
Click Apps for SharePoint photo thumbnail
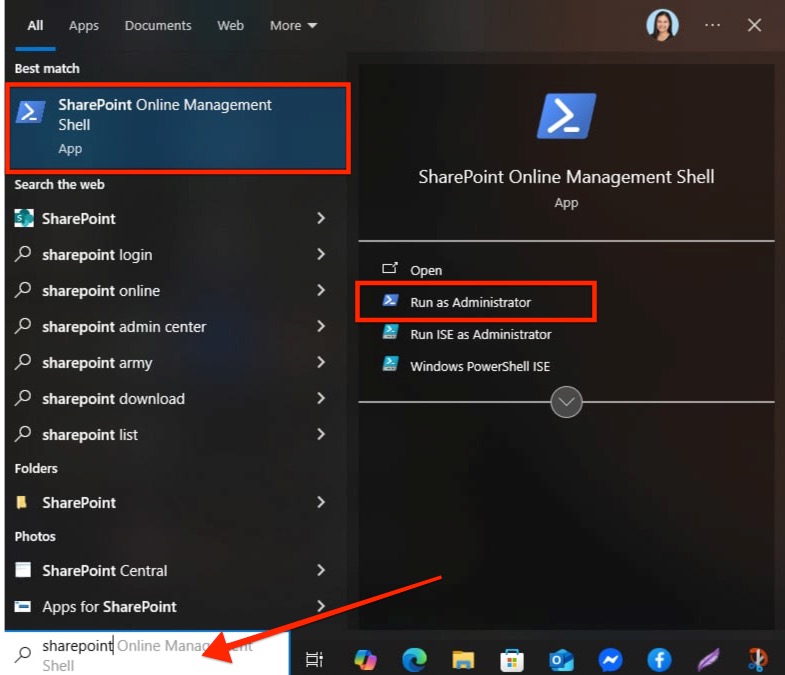click(x=23, y=606)
